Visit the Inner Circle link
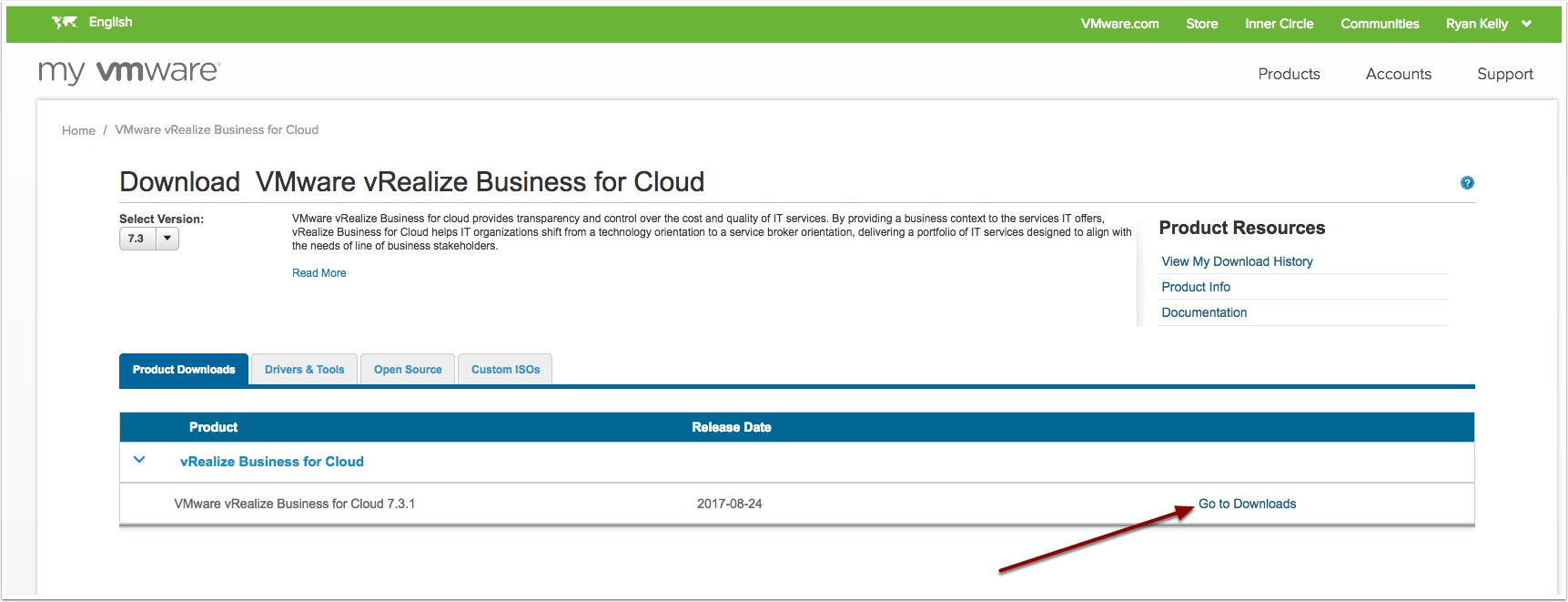This screenshot has height=602, width=1568. [x=1280, y=24]
